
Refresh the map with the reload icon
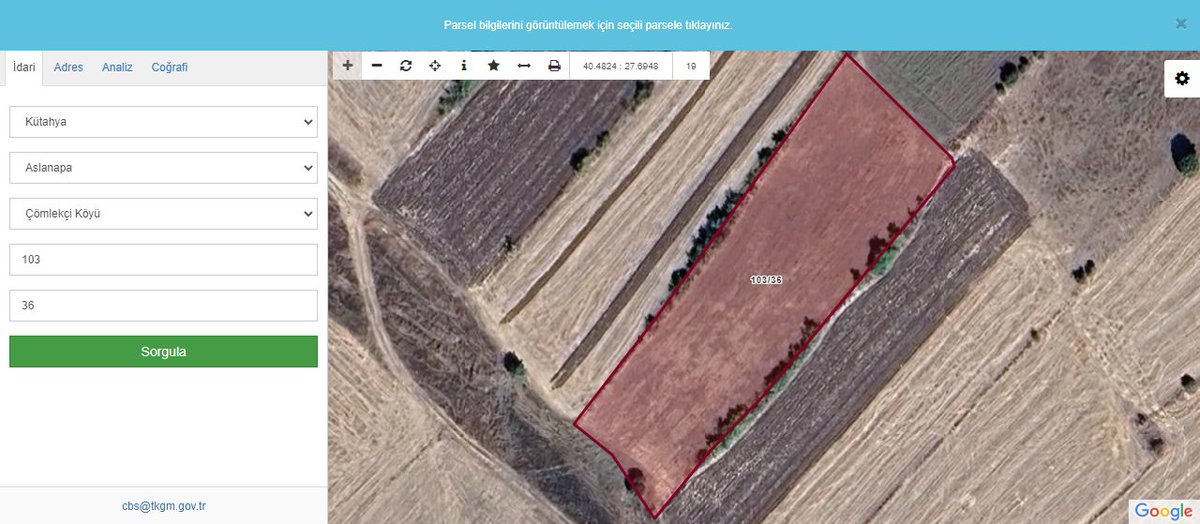click(406, 65)
